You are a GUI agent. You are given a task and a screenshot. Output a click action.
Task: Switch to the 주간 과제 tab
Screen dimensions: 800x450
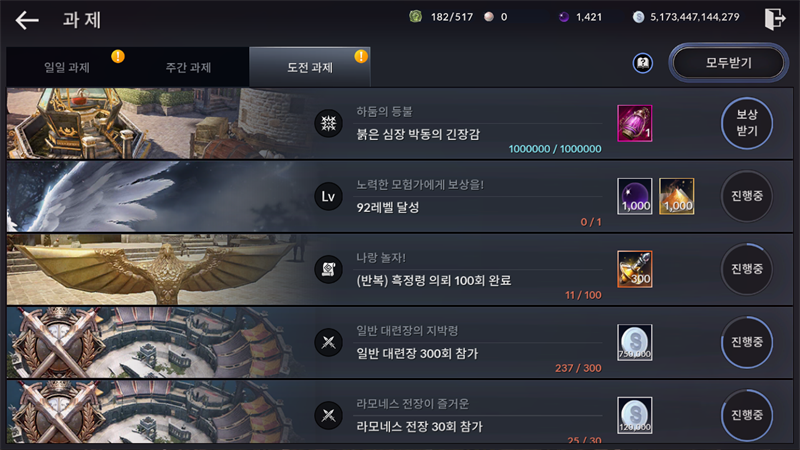click(x=188, y=67)
